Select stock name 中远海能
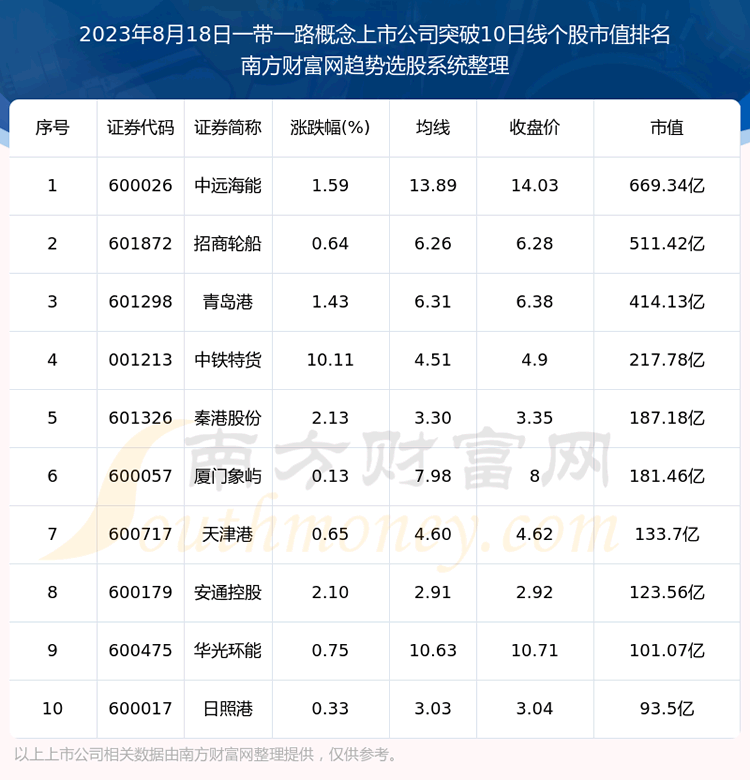 pyautogui.click(x=228, y=186)
